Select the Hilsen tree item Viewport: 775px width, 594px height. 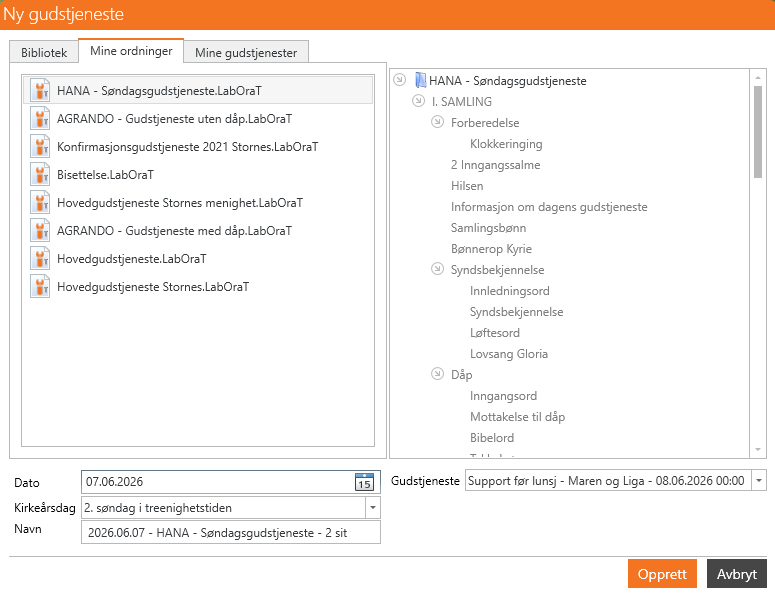(x=467, y=186)
